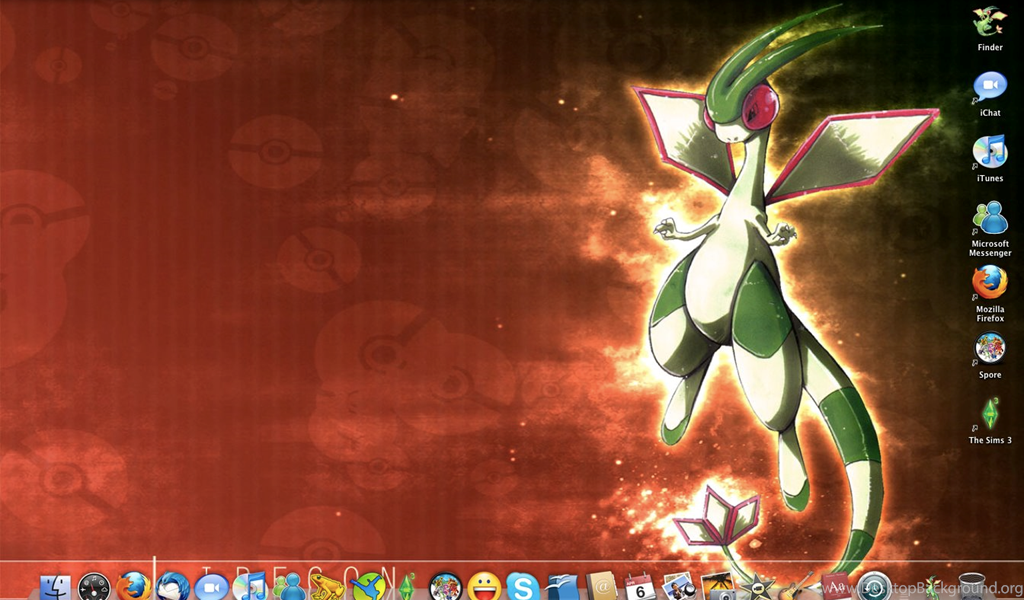Start iChat from the dock
Screen dimensions: 1024x600
coord(211,587)
